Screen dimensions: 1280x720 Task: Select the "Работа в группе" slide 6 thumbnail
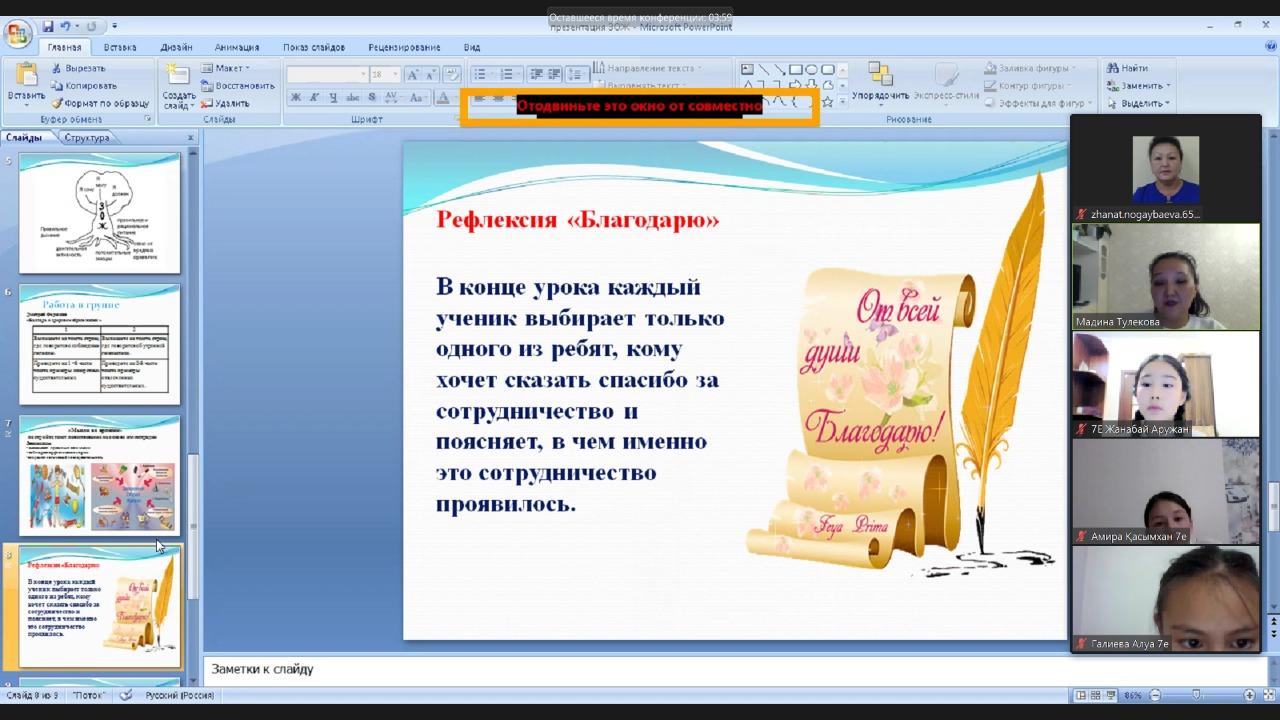tap(99, 344)
